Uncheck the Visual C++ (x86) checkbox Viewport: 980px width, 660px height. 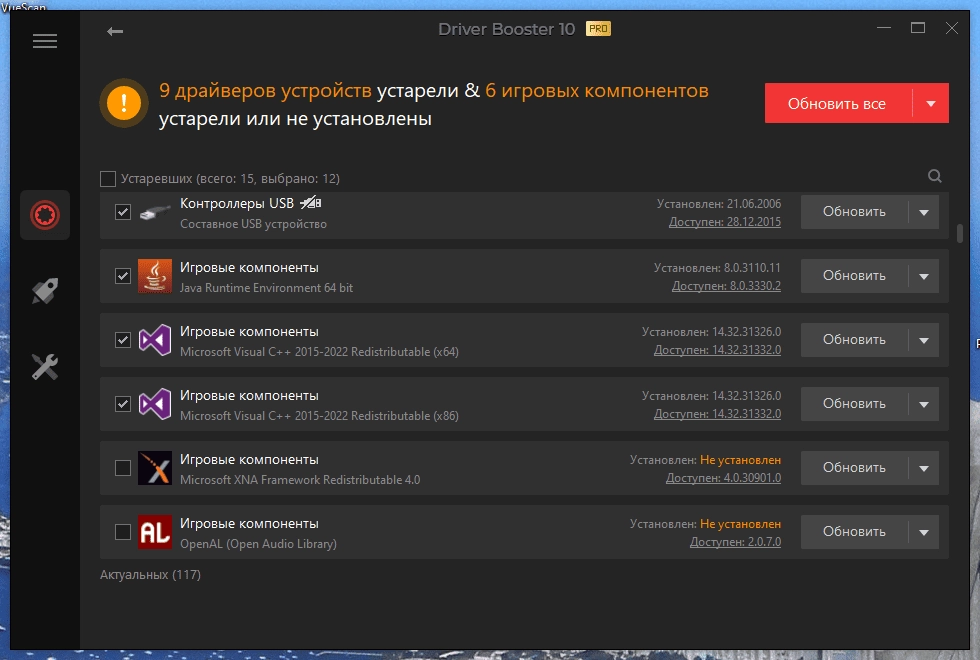pos(122,404)
